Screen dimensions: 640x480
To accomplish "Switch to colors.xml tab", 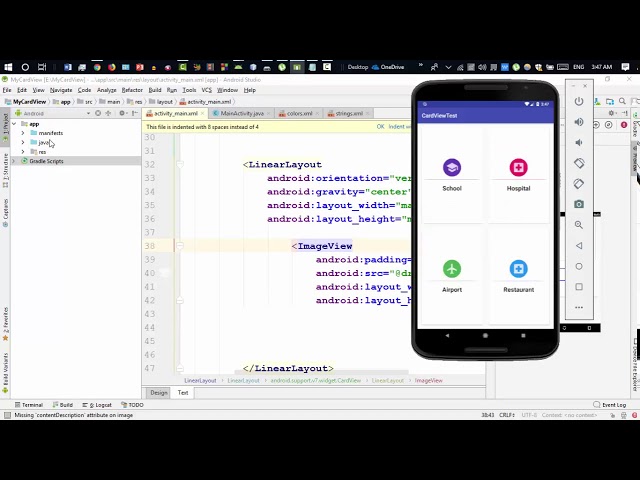I will [x=299, y=113].
